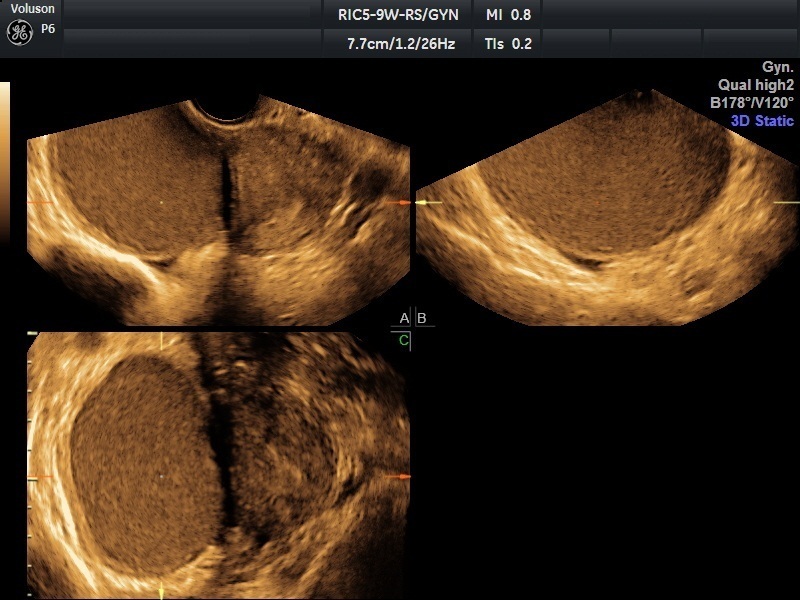Toggle the B plane display
Viewport: 800px width, 600px height.
(x=421, y=320)
